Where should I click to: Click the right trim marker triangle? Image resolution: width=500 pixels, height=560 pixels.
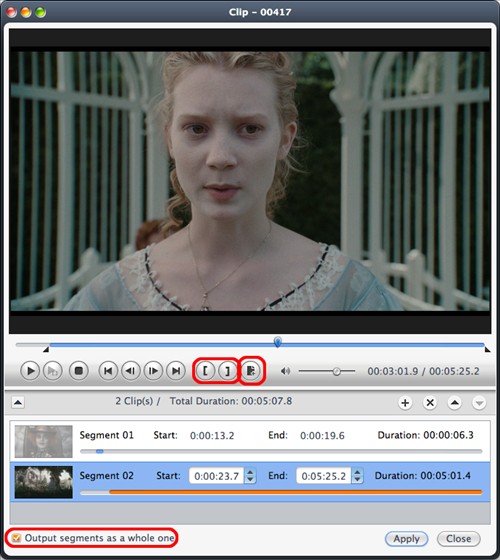click(x=487, y=350)
